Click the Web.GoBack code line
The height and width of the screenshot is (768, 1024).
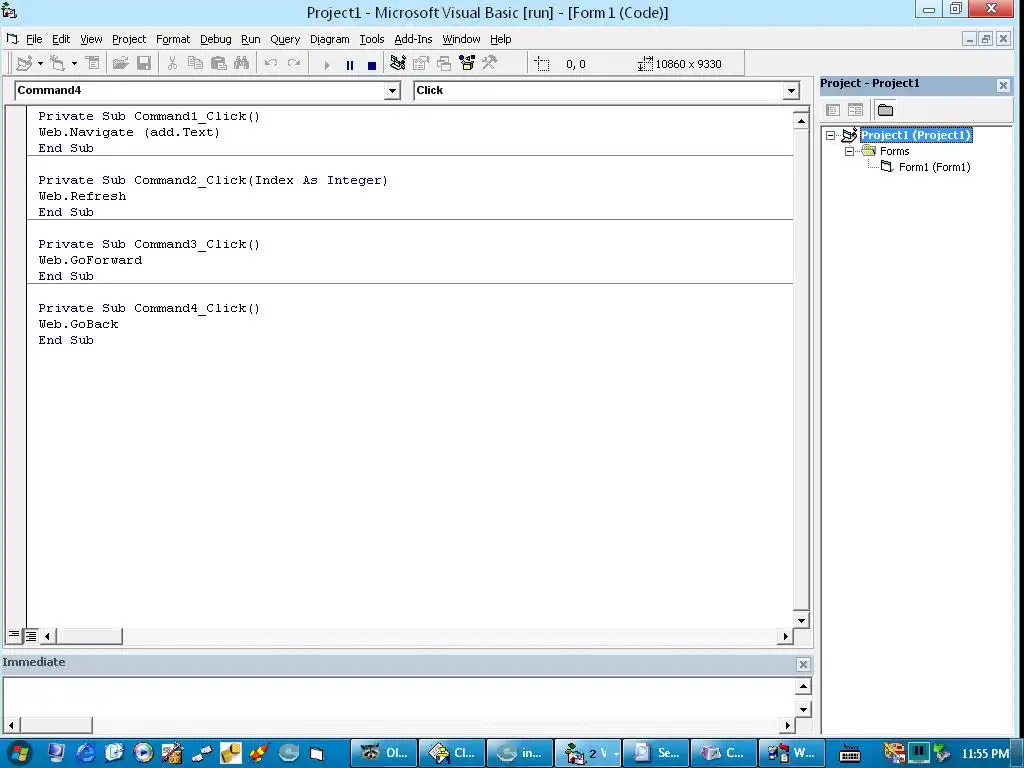(x=78, y=324)
